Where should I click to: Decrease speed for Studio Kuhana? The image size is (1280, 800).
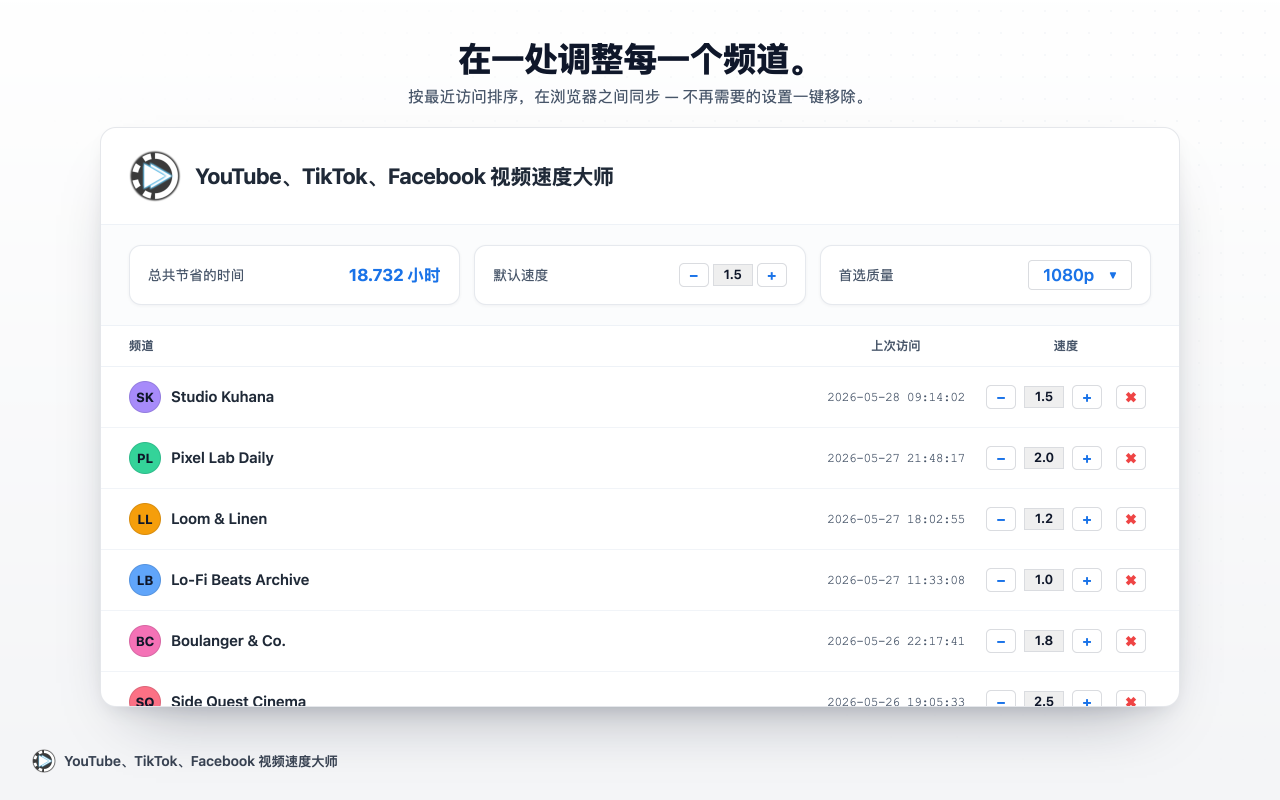coord(1001,397)
